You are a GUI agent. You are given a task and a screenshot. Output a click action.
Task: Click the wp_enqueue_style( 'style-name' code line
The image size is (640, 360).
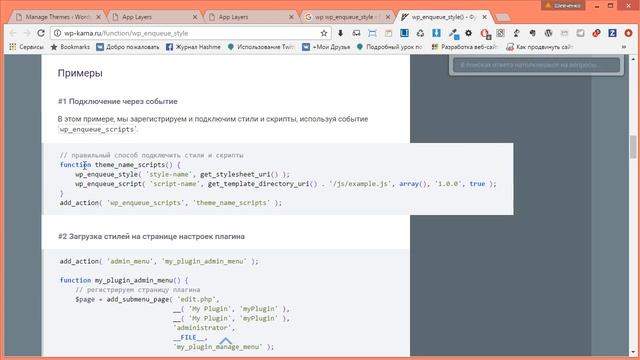(182, 174)
